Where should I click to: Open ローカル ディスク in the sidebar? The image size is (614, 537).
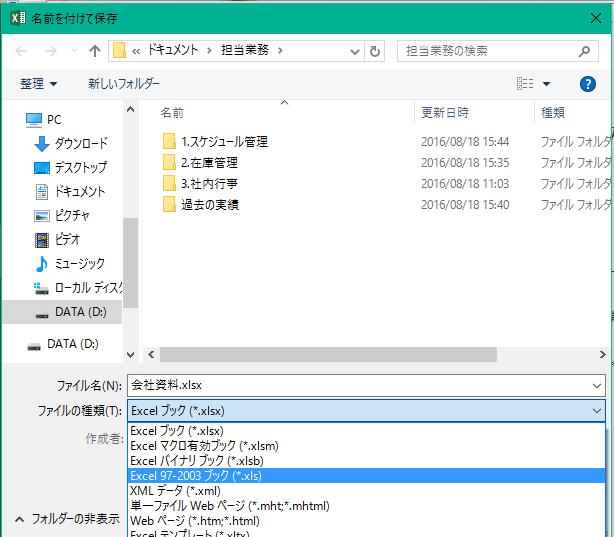click(x=78, y=288)
